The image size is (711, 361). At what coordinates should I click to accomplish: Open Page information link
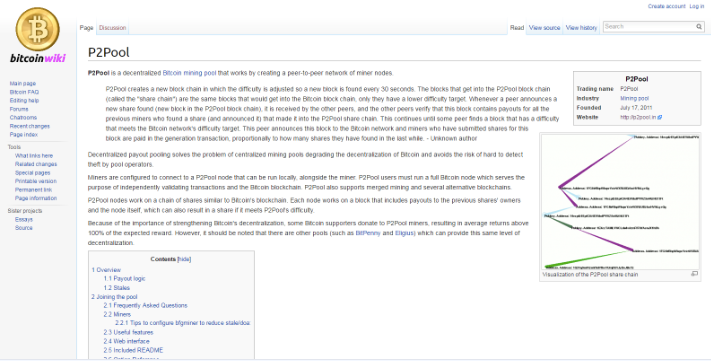tap(36, 198)
